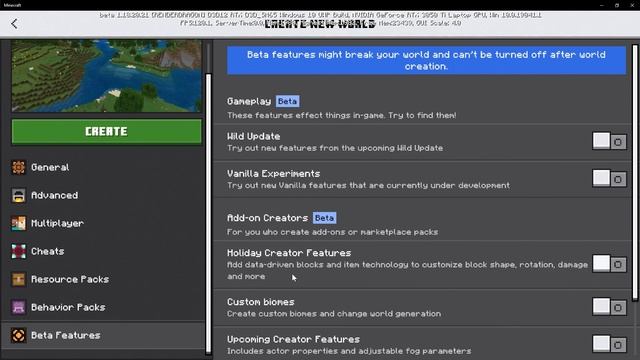
Task: Open the General settings tab
Action: (x=103, y=167)
